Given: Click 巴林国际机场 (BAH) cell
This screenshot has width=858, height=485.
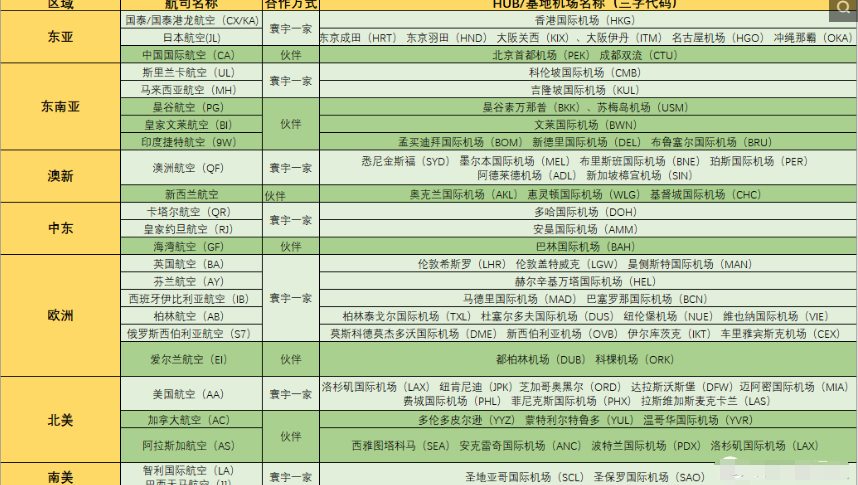Looking at the screenshot, I should coord(588,246).
